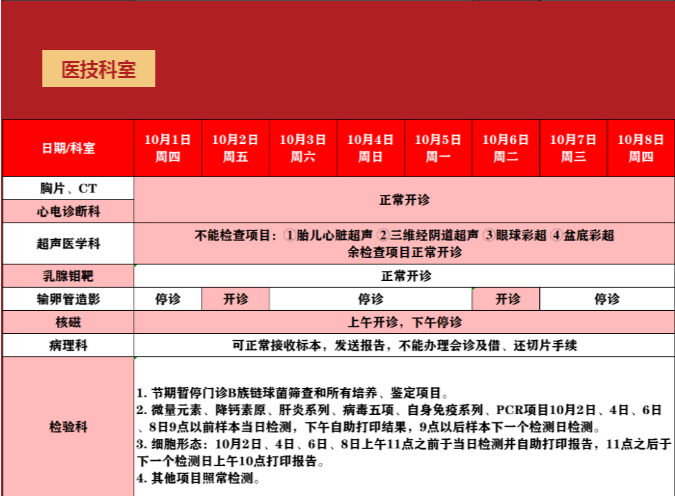
Task: Select the 10月4日 周日 header cell
Action: point(371,148)
